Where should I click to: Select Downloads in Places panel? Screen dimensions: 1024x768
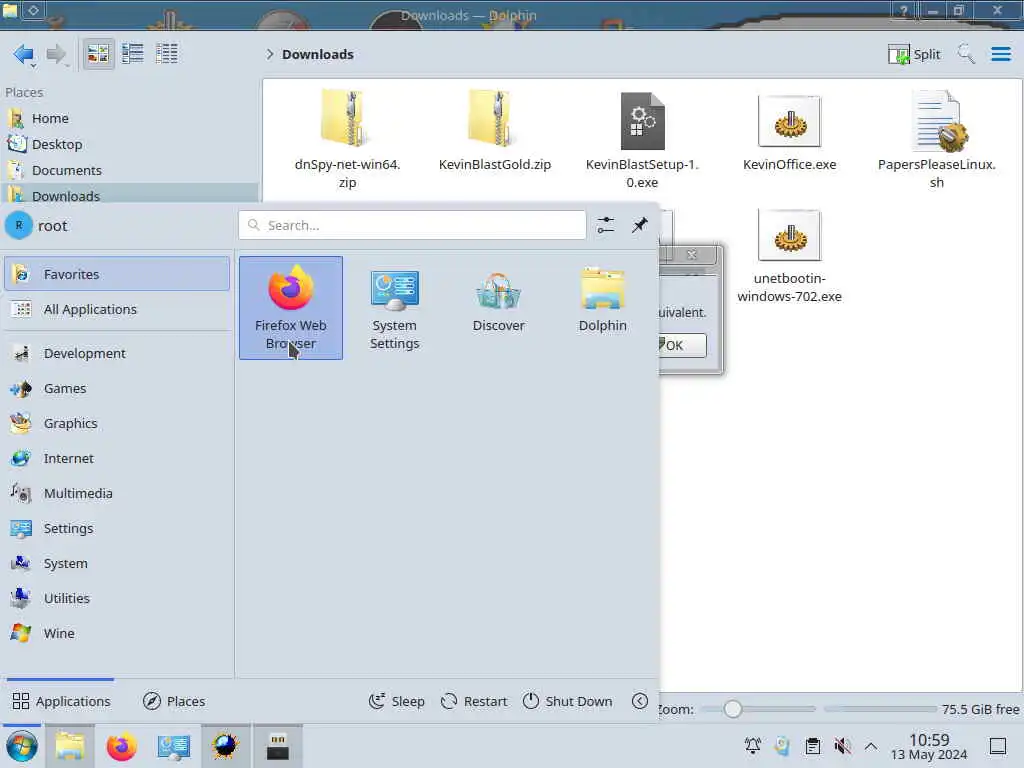pyautogui.click(x=129, y=195)
